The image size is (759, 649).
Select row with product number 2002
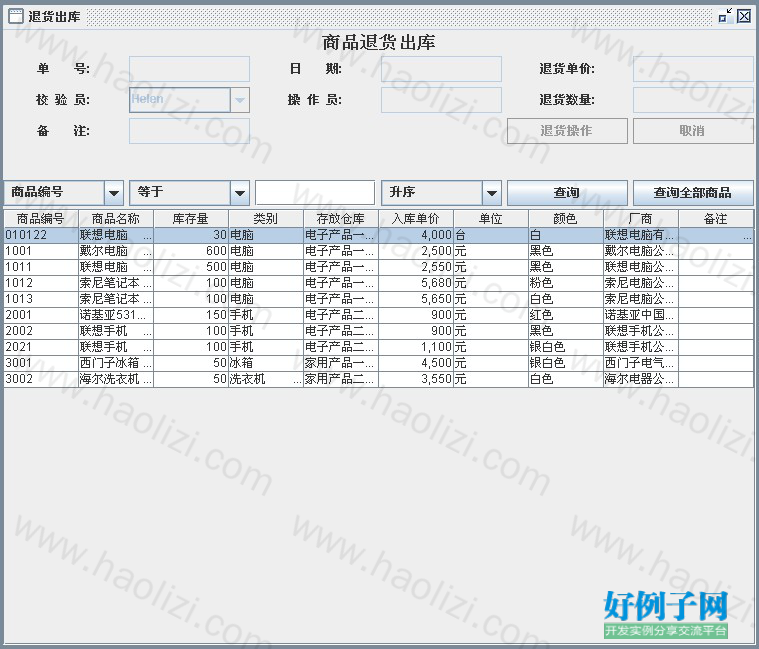(379, 331)
